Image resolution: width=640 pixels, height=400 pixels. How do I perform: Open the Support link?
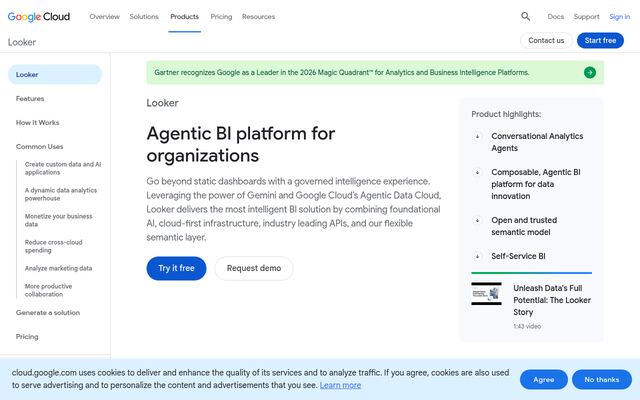[587, 17]
